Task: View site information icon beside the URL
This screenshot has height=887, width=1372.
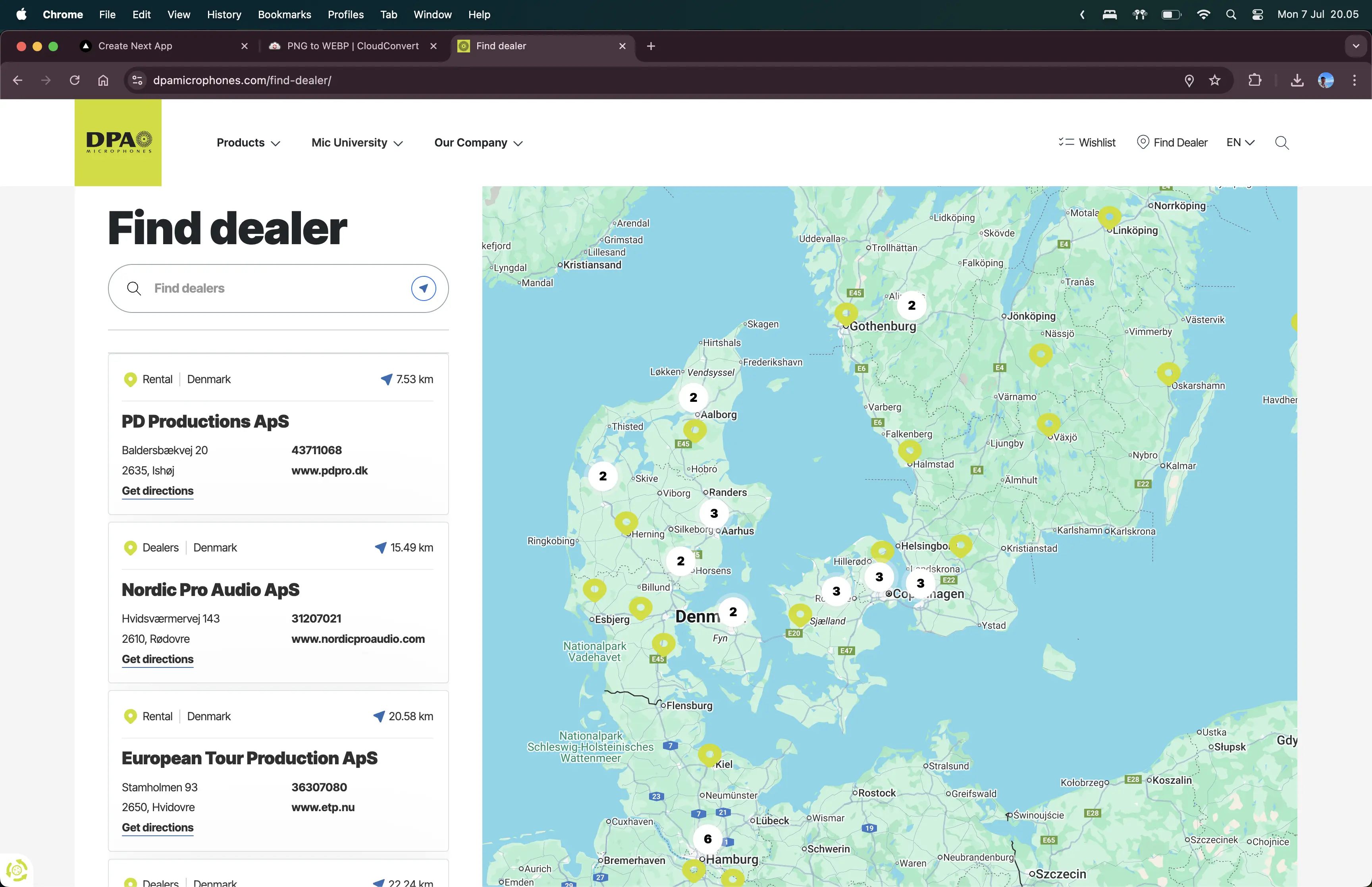Action: (x=137, y=80)
